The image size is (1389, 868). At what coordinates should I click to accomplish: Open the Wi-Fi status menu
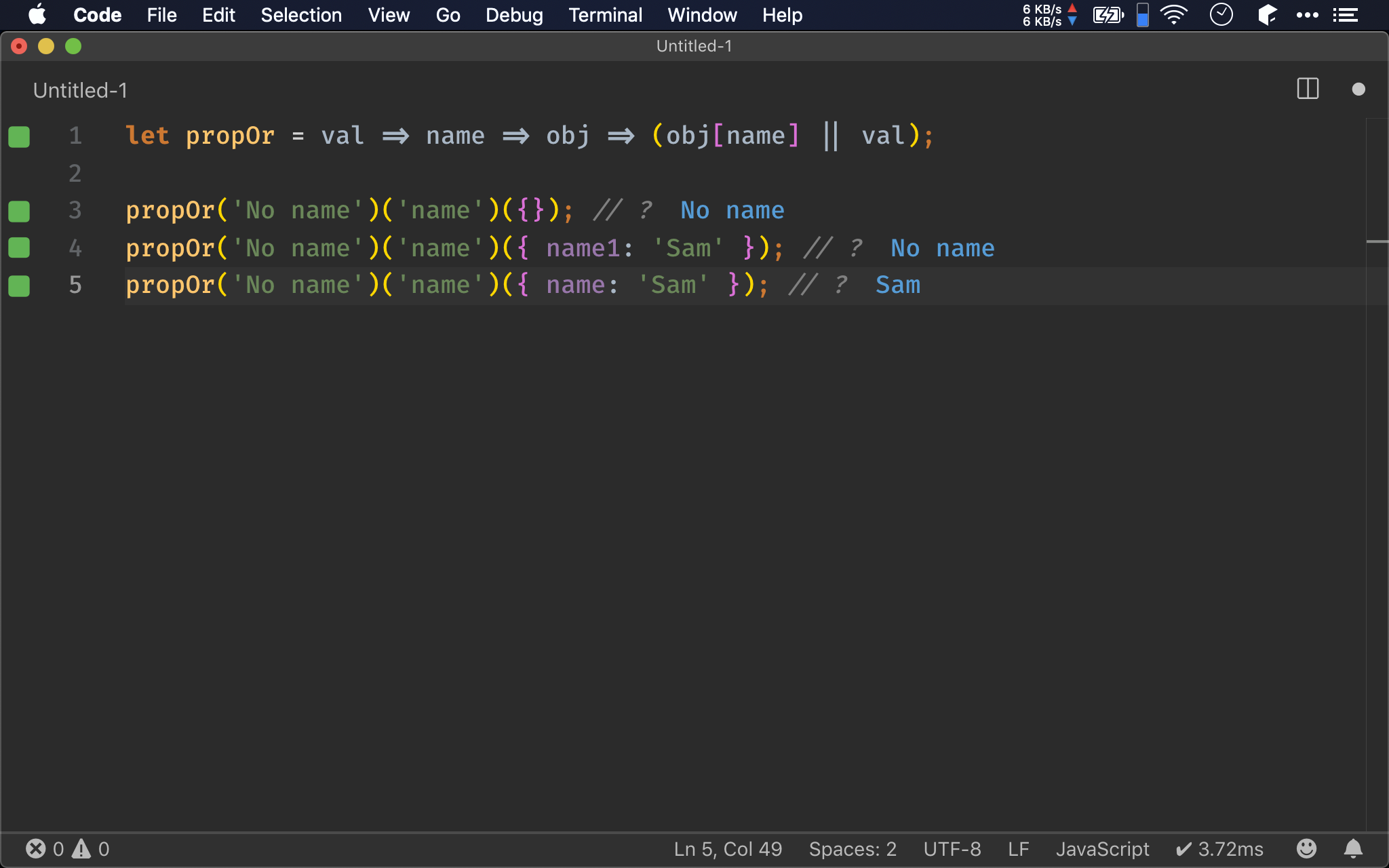coord(1174,15)
